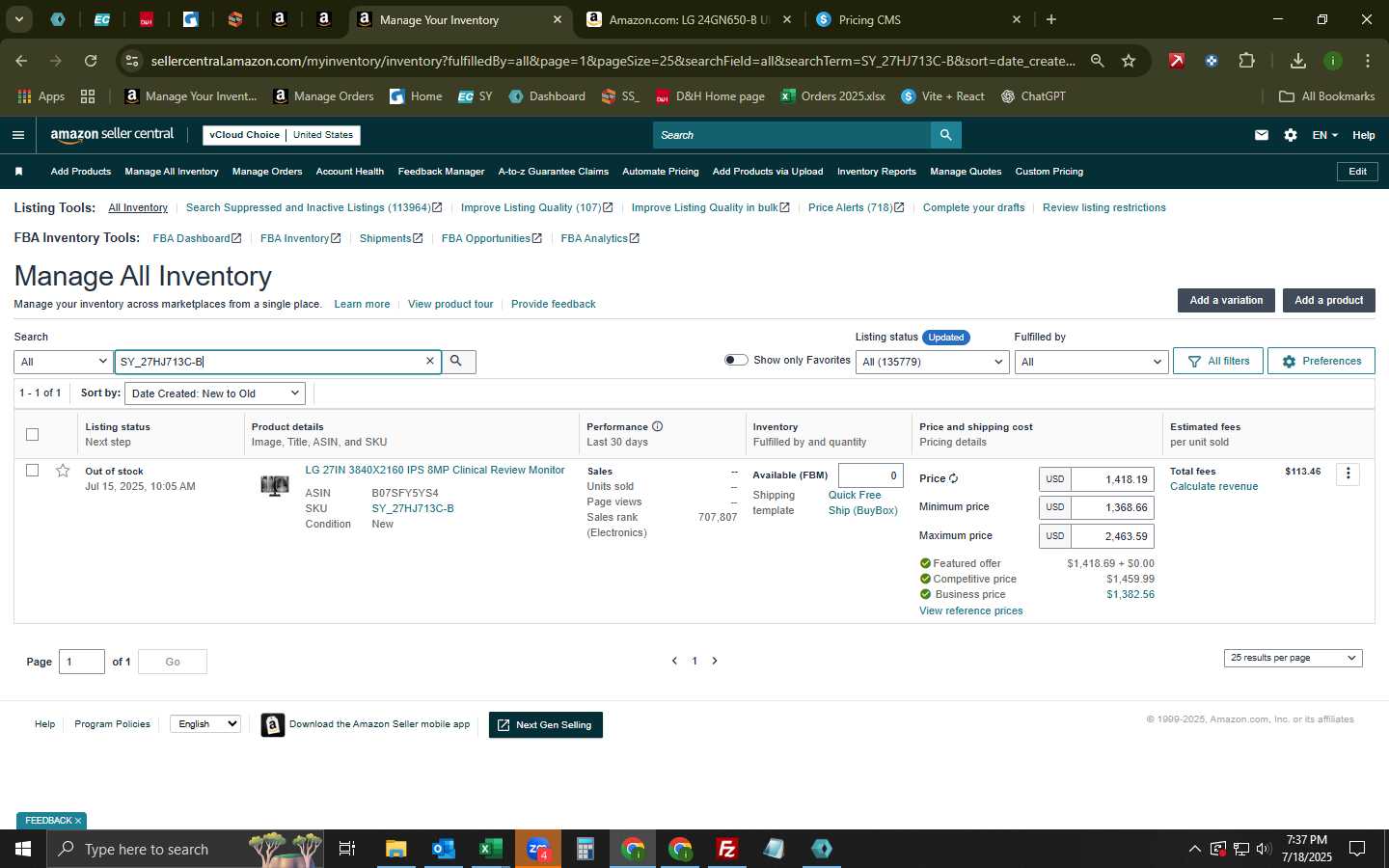Mark the listing as favorite with the star

point(63,471)
